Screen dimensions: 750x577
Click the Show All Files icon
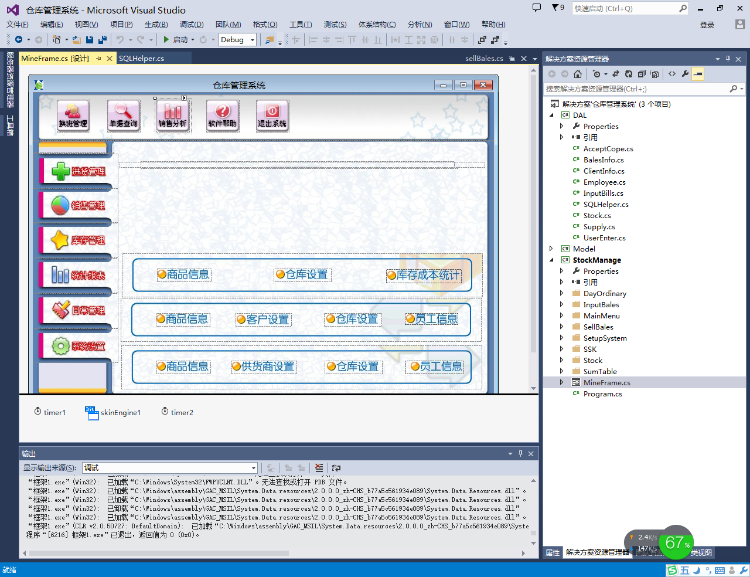[x=655, y=74]
